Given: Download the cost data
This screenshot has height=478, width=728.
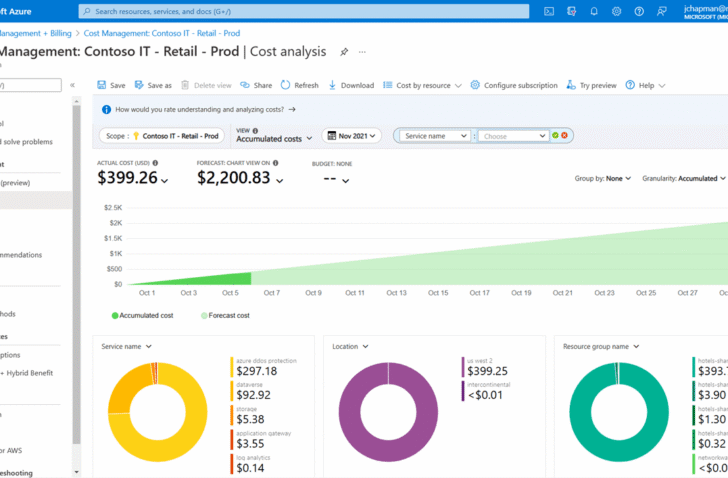Looking at the screenshot, I should pyautogui.click(x=351, y=85).
